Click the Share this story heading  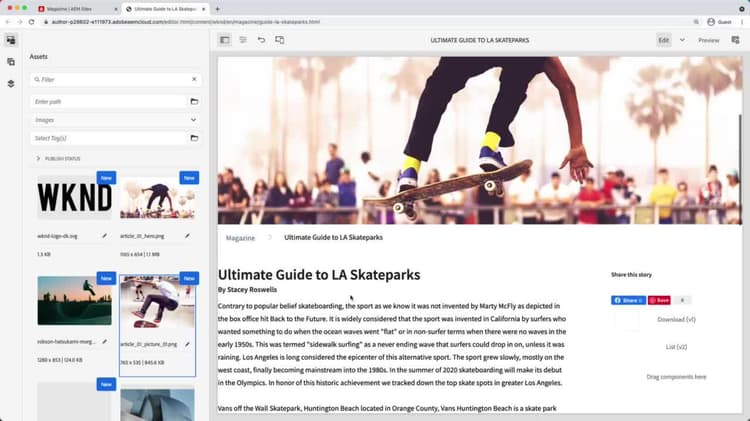coord(631,275)
